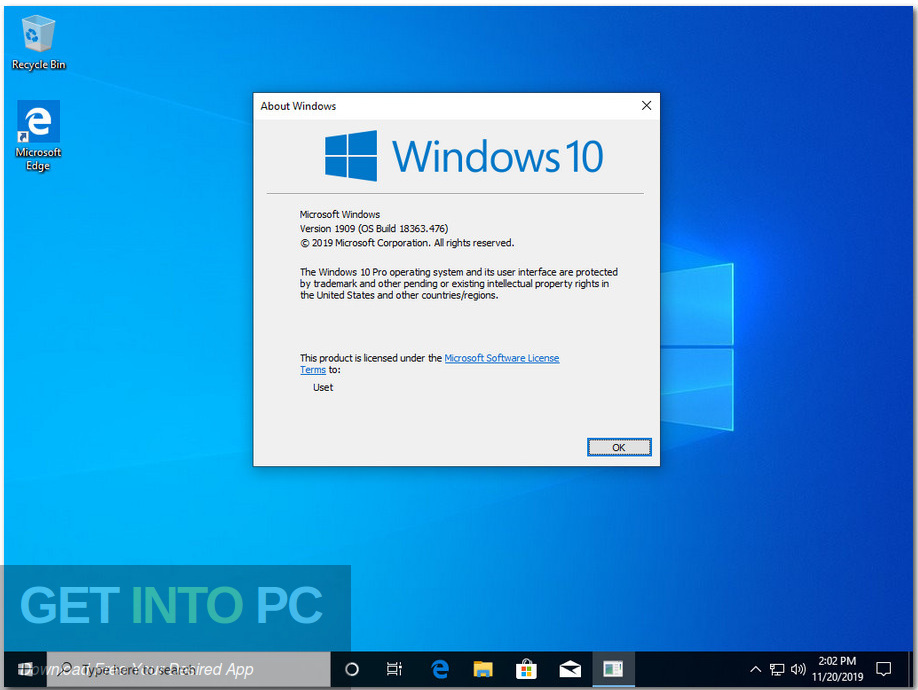Open the Recycle Bin desktop icon
The height and width of the screenshot is (690, 918).
click(39, 43)
